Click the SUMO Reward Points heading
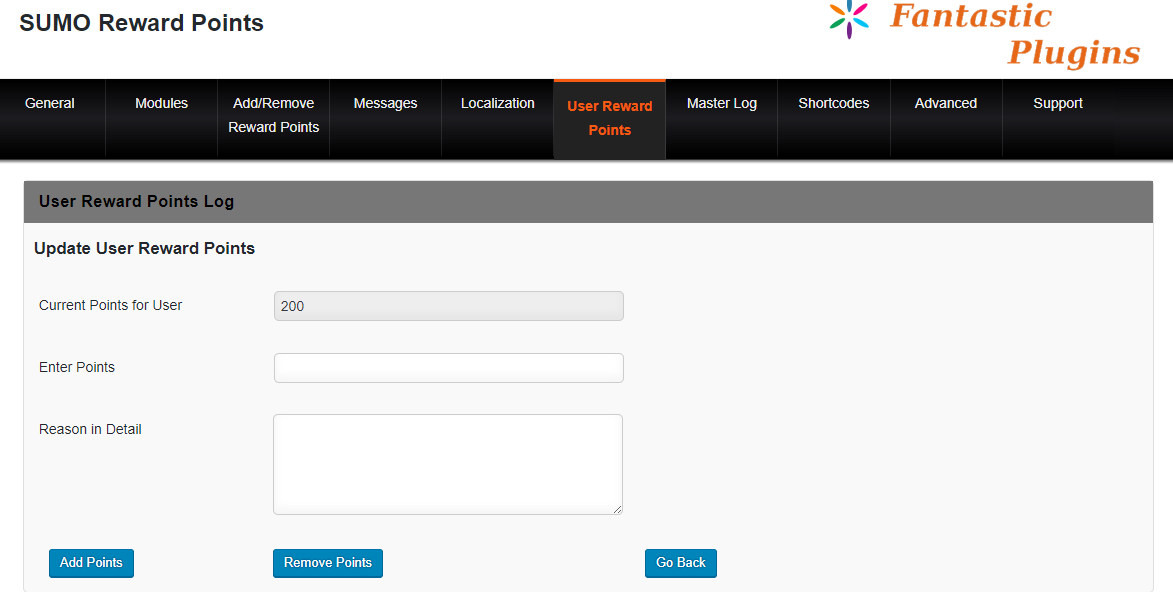The image size is (1173, 592). point(141,22)
